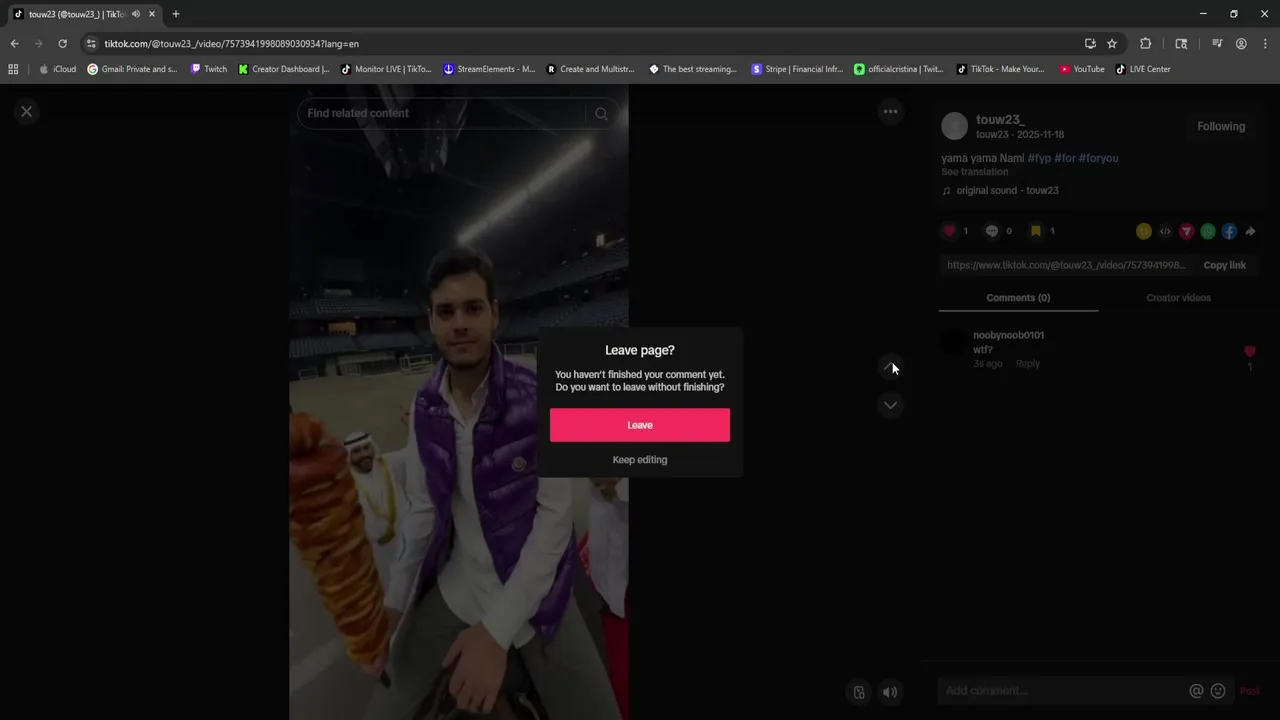
Task: Click Post to submit comment
Action: [x=1249, y=691]
